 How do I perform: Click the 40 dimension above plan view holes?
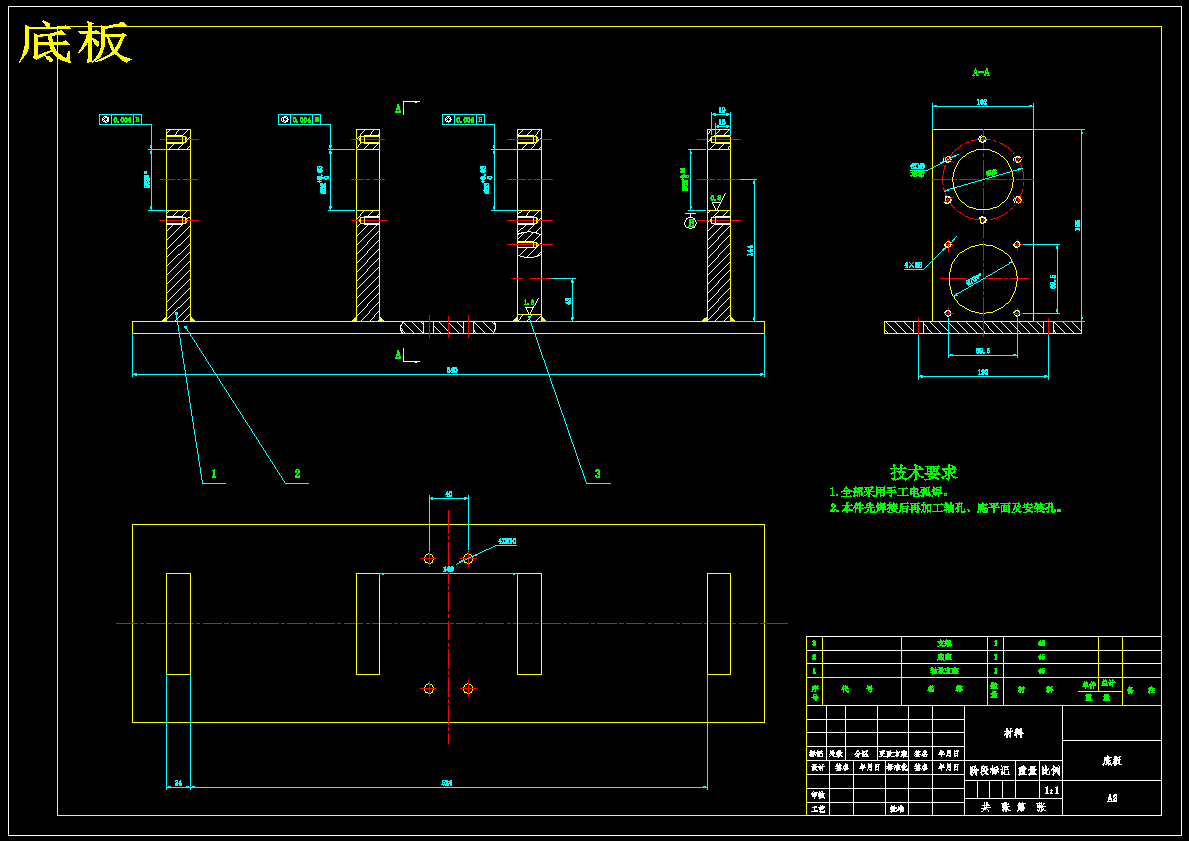pyautogui.click(x=448, y=494)
